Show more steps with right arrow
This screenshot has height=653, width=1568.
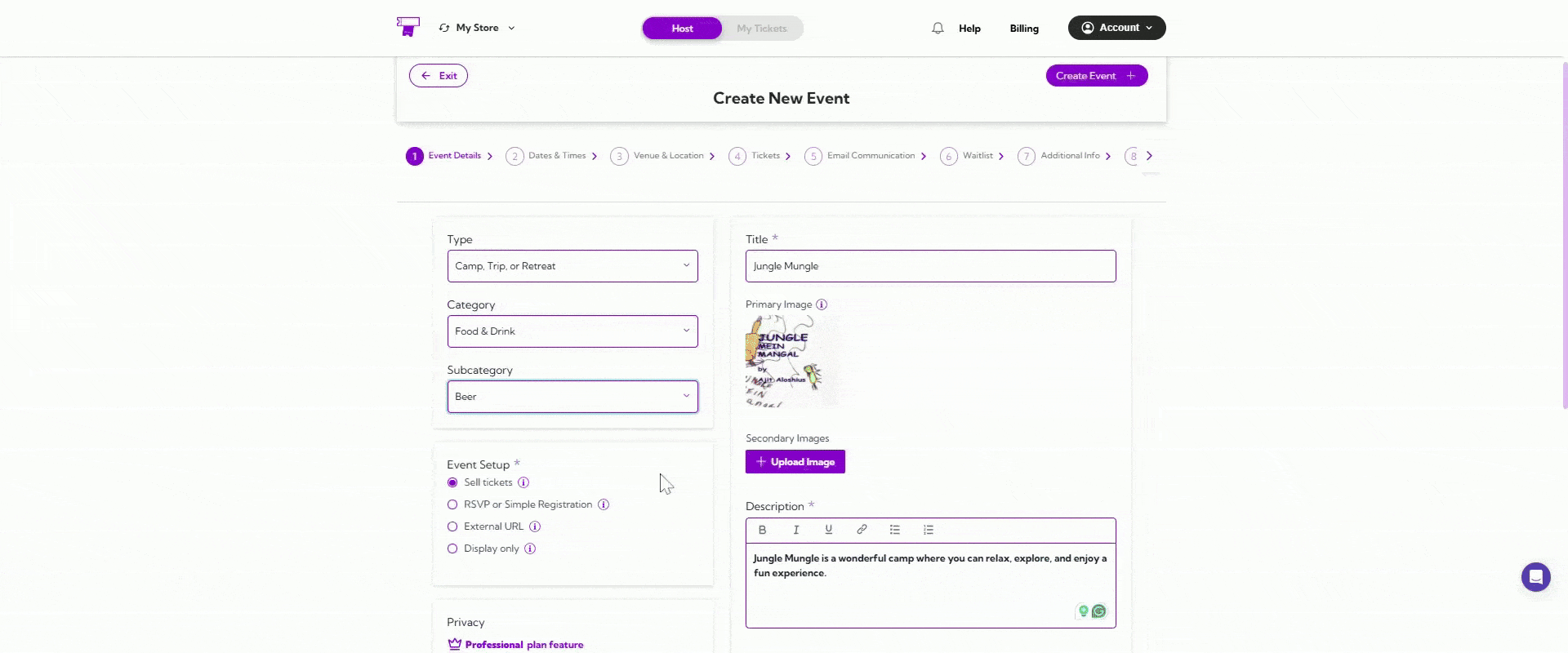[x=1149, y=156]
